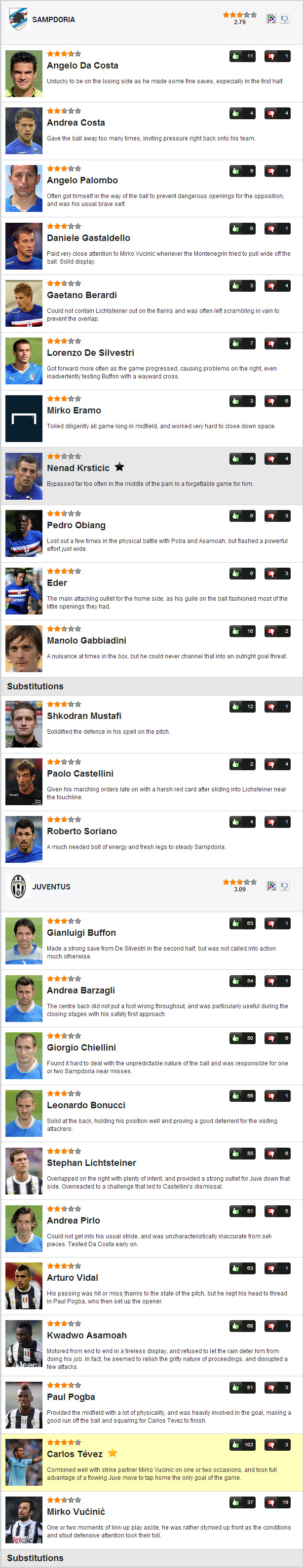304x1568 pixels.
Task: Select Manolo Gabbiadini's photo thumbnail
Action: tap(24, 648)
